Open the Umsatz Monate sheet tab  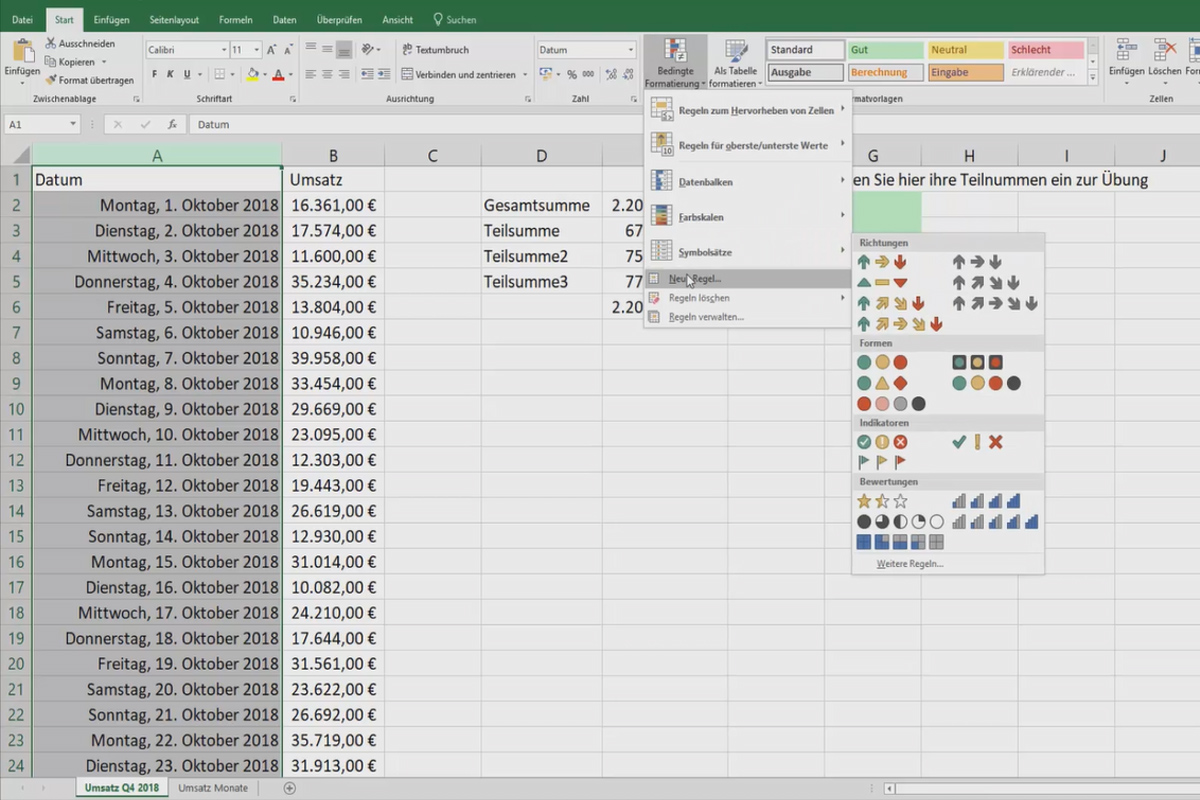pos(212,788)
